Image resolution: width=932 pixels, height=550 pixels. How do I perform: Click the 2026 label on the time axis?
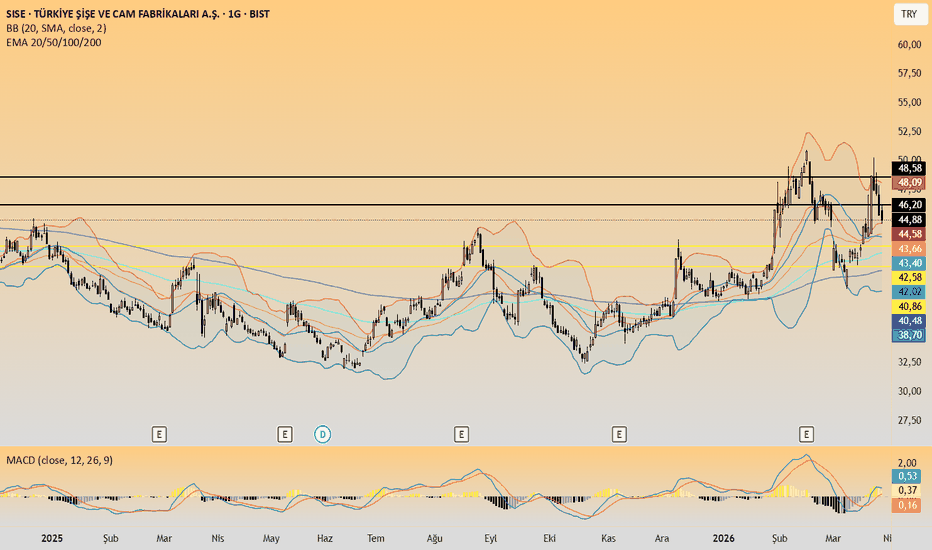pyautogui.click(x=723, y=538)
